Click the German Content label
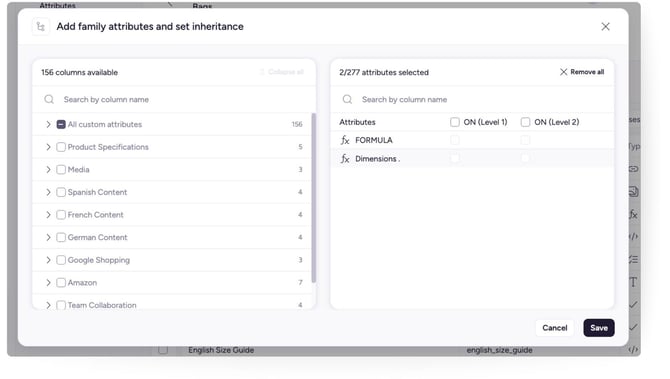670x379 pixels. [97, 238]
